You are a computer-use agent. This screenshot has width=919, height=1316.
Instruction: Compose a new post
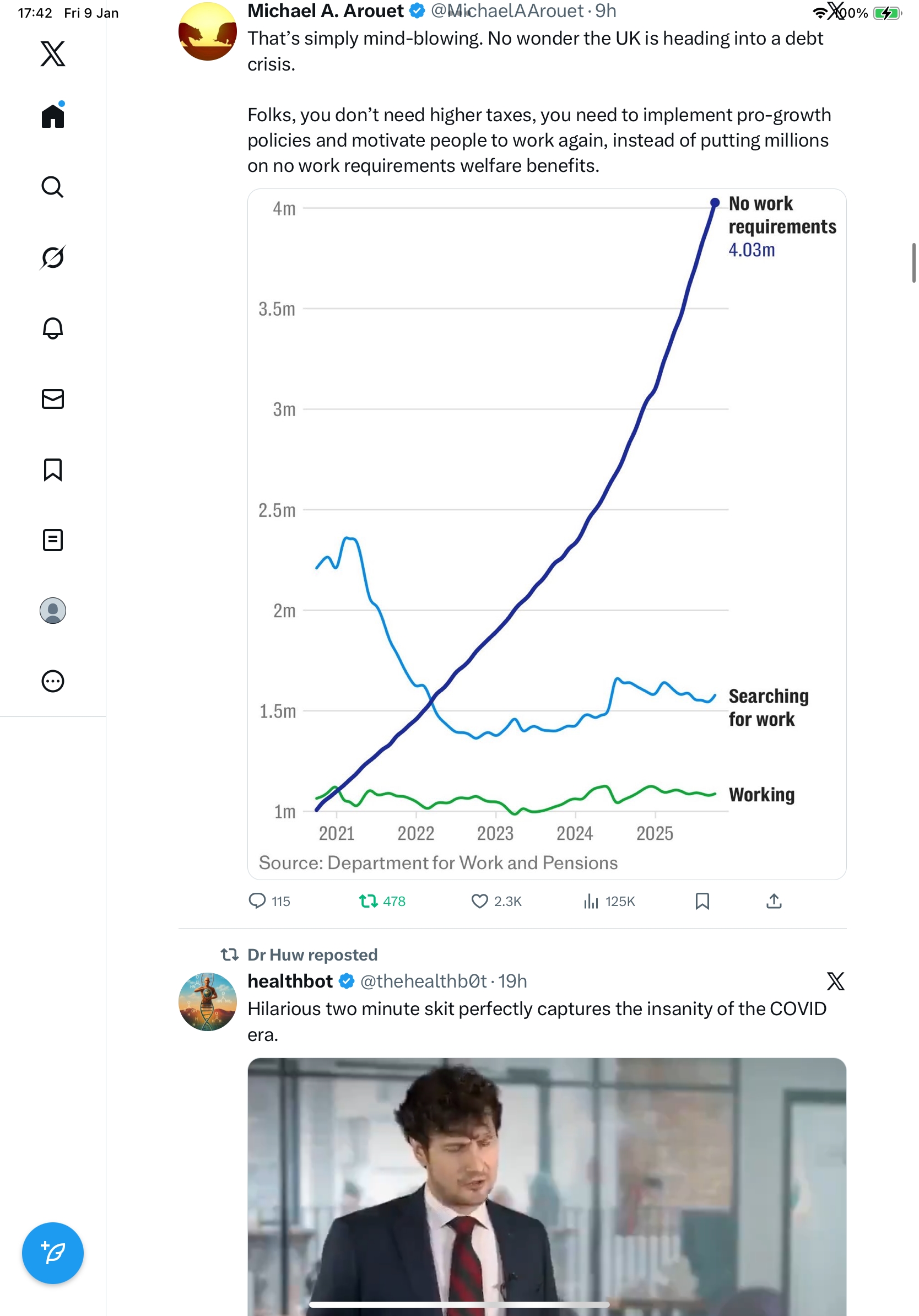tap(53, 1253)
